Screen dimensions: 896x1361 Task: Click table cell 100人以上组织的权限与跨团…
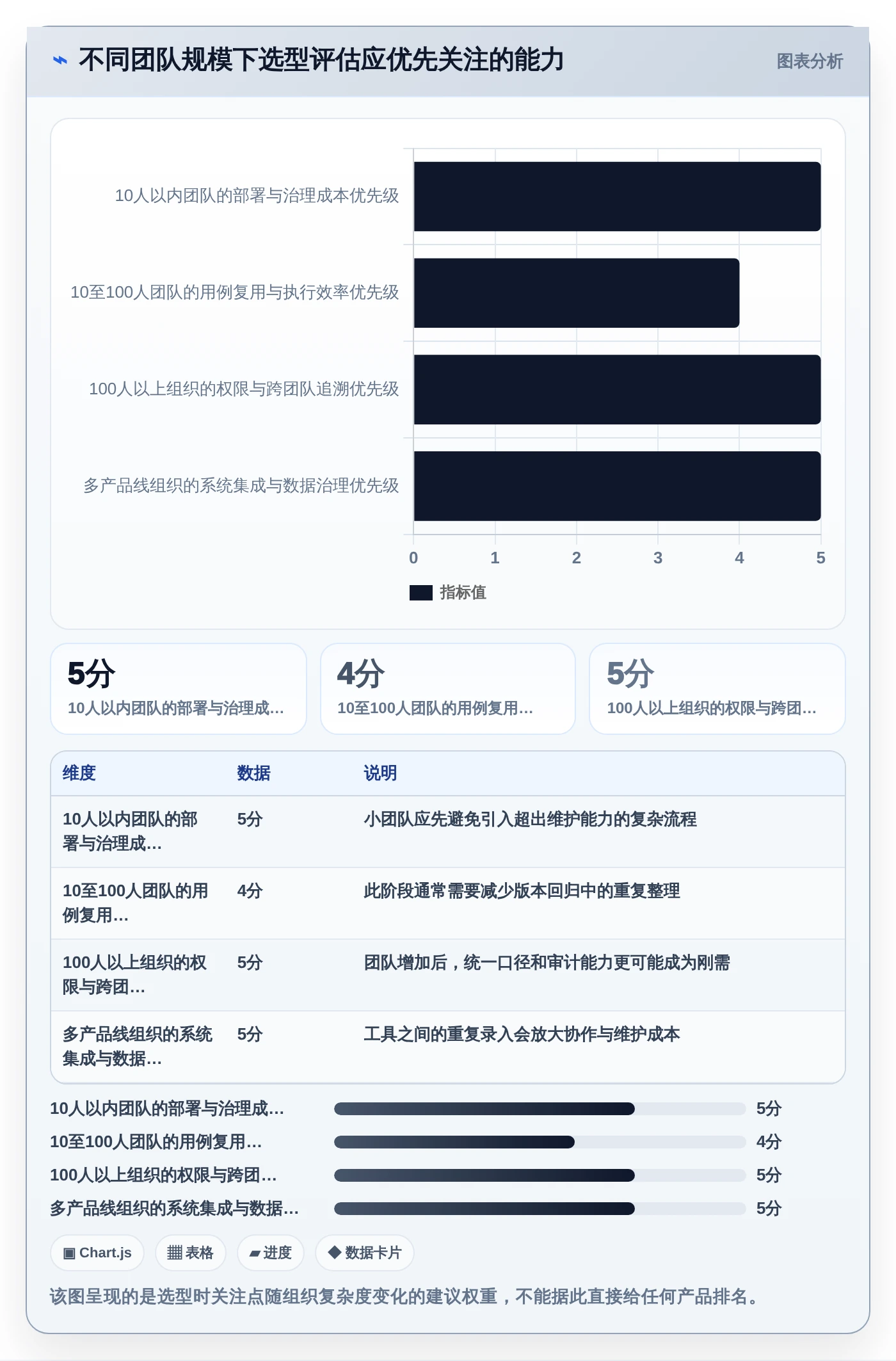click(x=137, y=975)
